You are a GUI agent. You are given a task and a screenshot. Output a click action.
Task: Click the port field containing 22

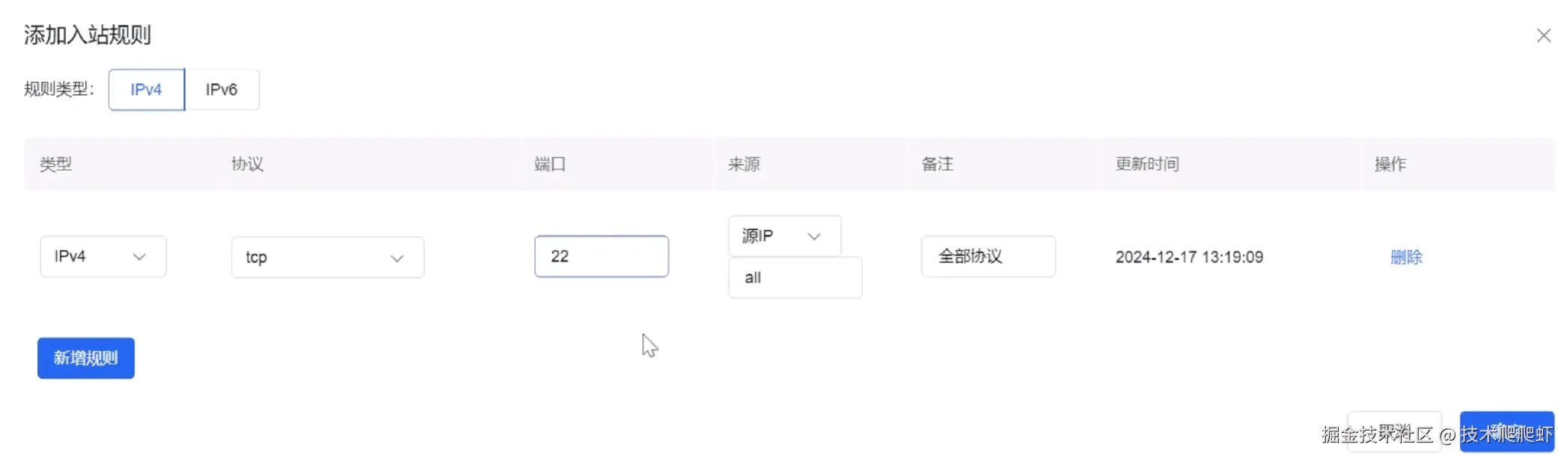(x=601, y=257)
